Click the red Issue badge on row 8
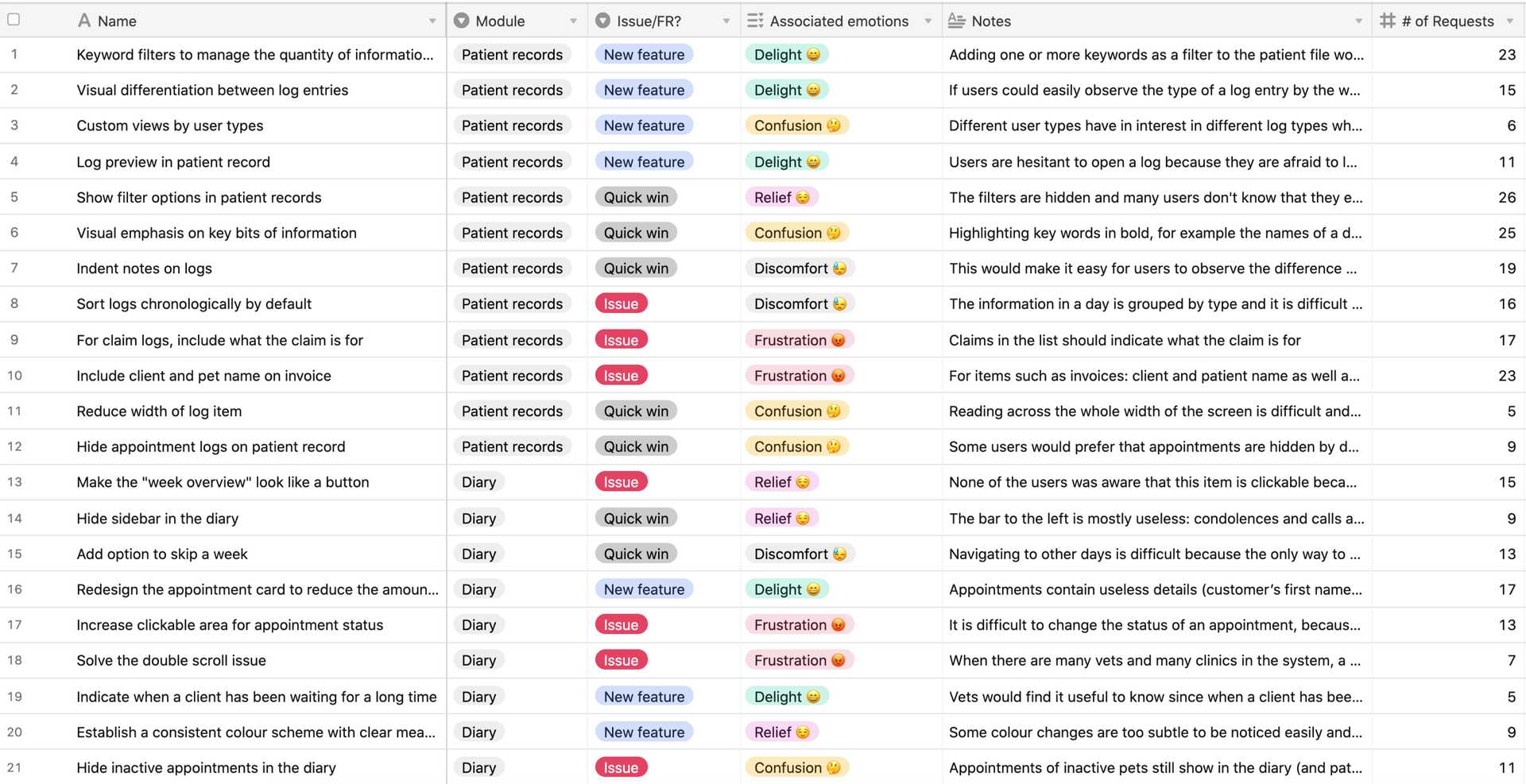1526x784 pixels. click(621, 303)
